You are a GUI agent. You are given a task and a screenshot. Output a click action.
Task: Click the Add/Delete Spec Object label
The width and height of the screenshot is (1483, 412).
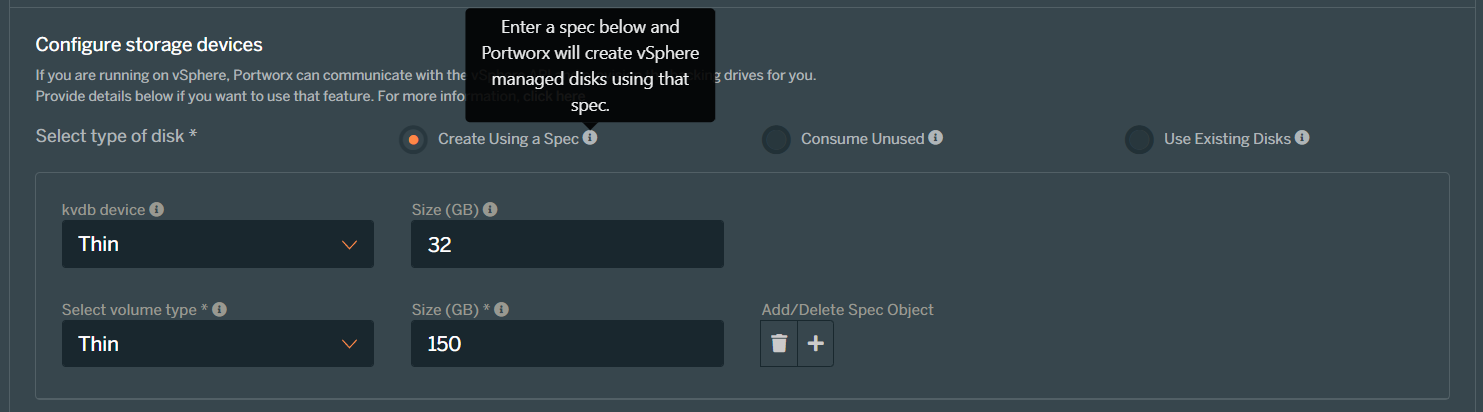pyautogui.click(x=847, y=310)
